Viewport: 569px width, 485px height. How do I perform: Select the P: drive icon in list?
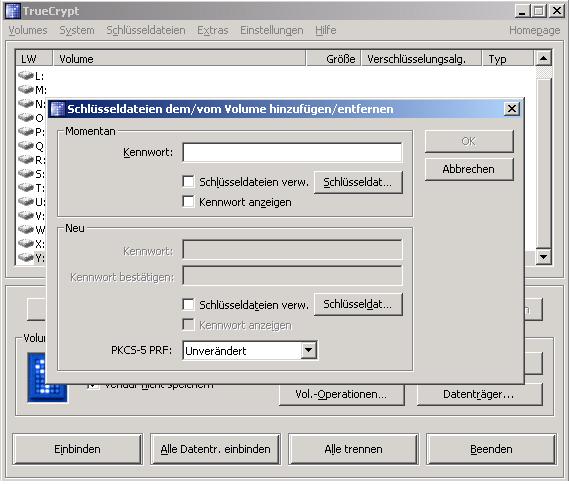click(x=26, y=132)
